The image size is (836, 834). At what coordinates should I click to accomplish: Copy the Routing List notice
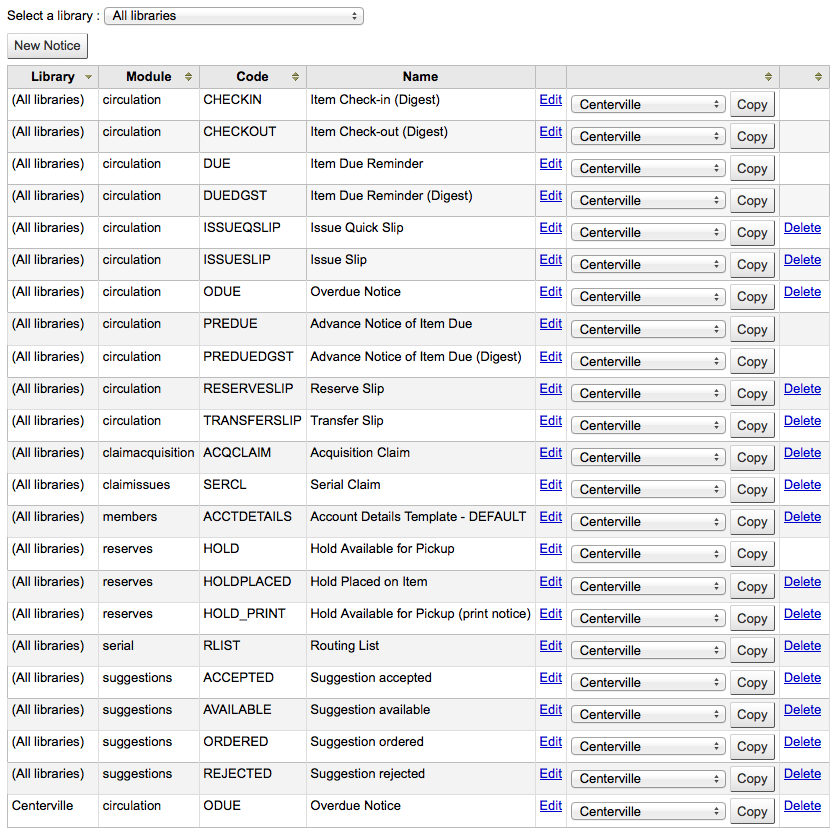[752, 651]
